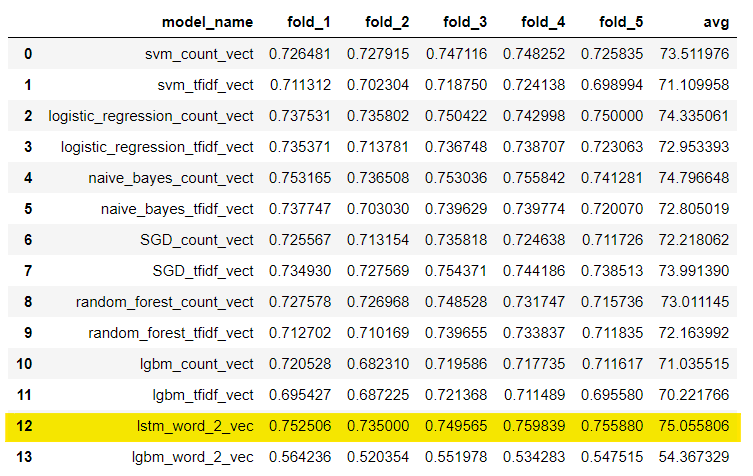Screen dimensions: 753x476
Task: Select the naive_bayes_count_vect cell
Action: tap(171, 178)
